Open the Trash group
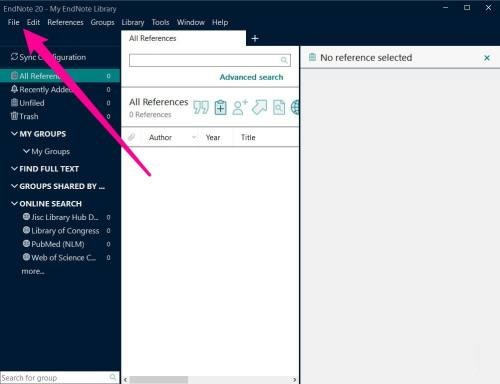Screen dimensions: 500x384 tap(60, 116)
